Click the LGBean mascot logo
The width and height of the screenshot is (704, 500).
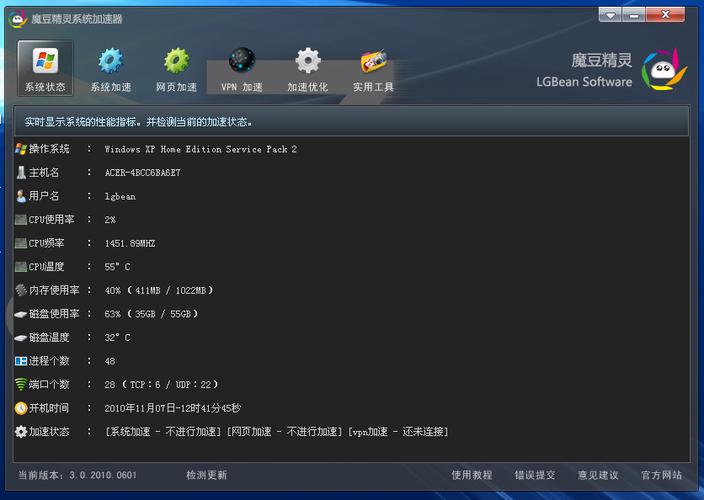click(x=664, y=70)
